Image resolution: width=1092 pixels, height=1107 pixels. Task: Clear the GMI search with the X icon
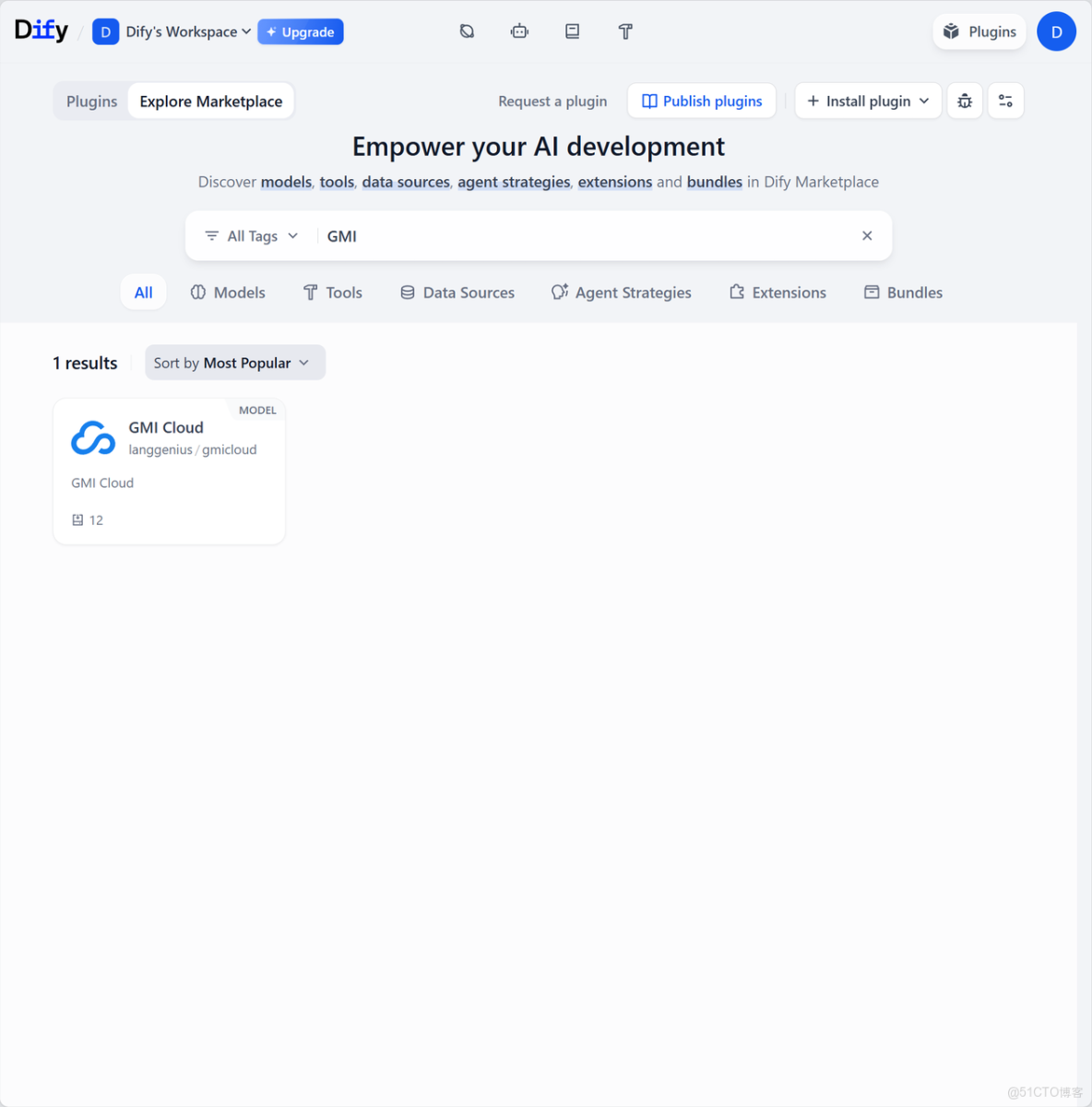867,235
